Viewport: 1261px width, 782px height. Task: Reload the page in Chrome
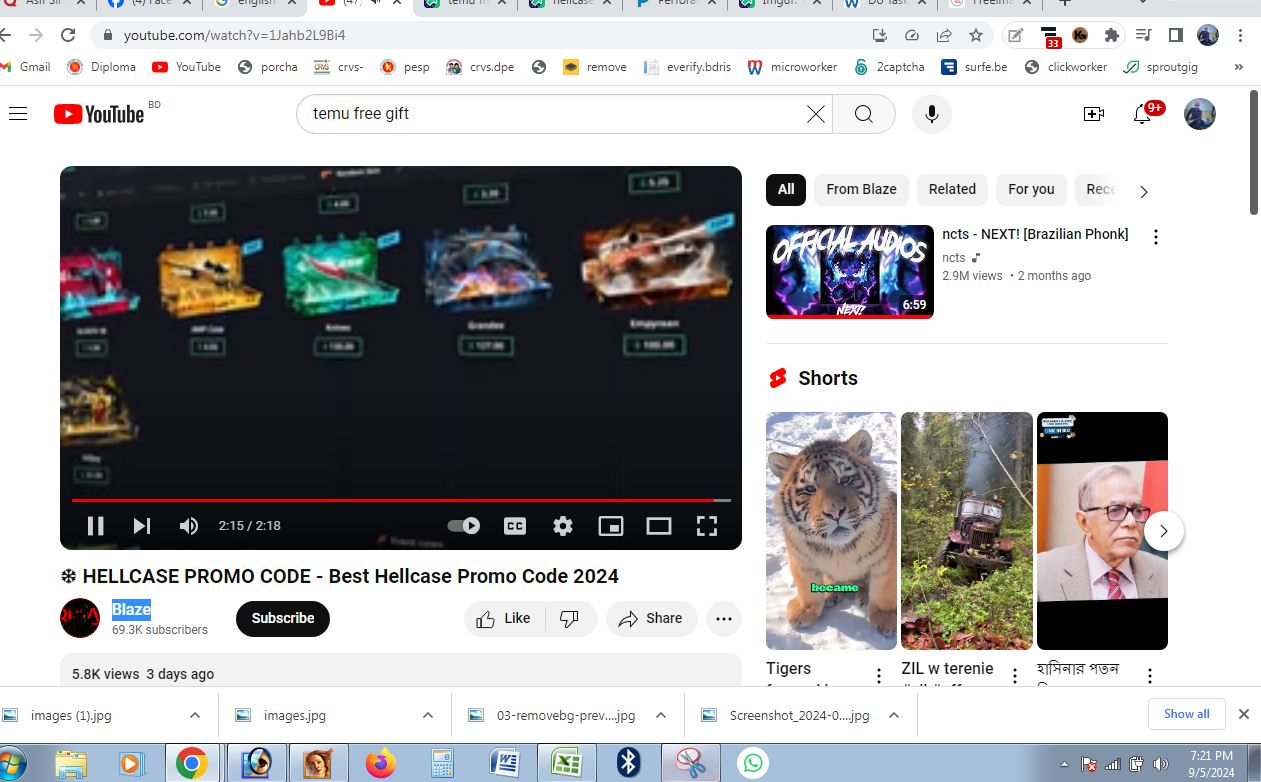point(68,35)
